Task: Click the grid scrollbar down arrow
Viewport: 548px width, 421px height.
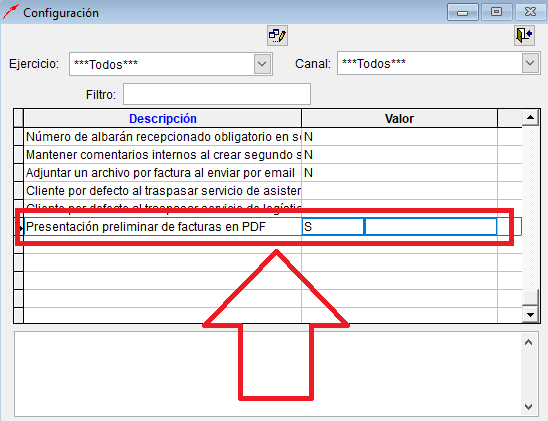Action: coord(530,314)
